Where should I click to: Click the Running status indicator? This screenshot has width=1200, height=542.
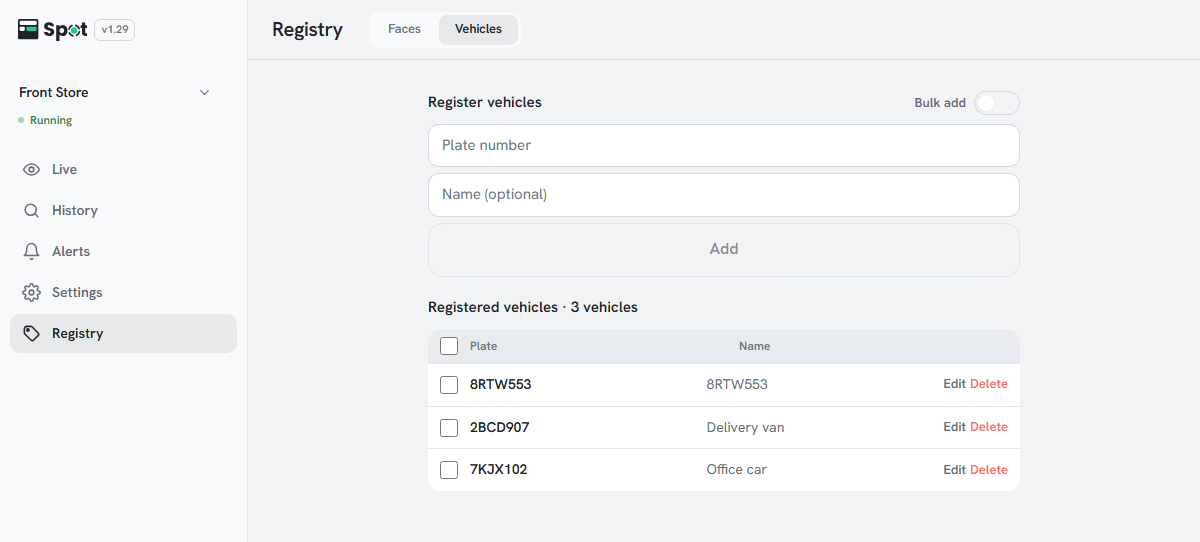[45, 121]
